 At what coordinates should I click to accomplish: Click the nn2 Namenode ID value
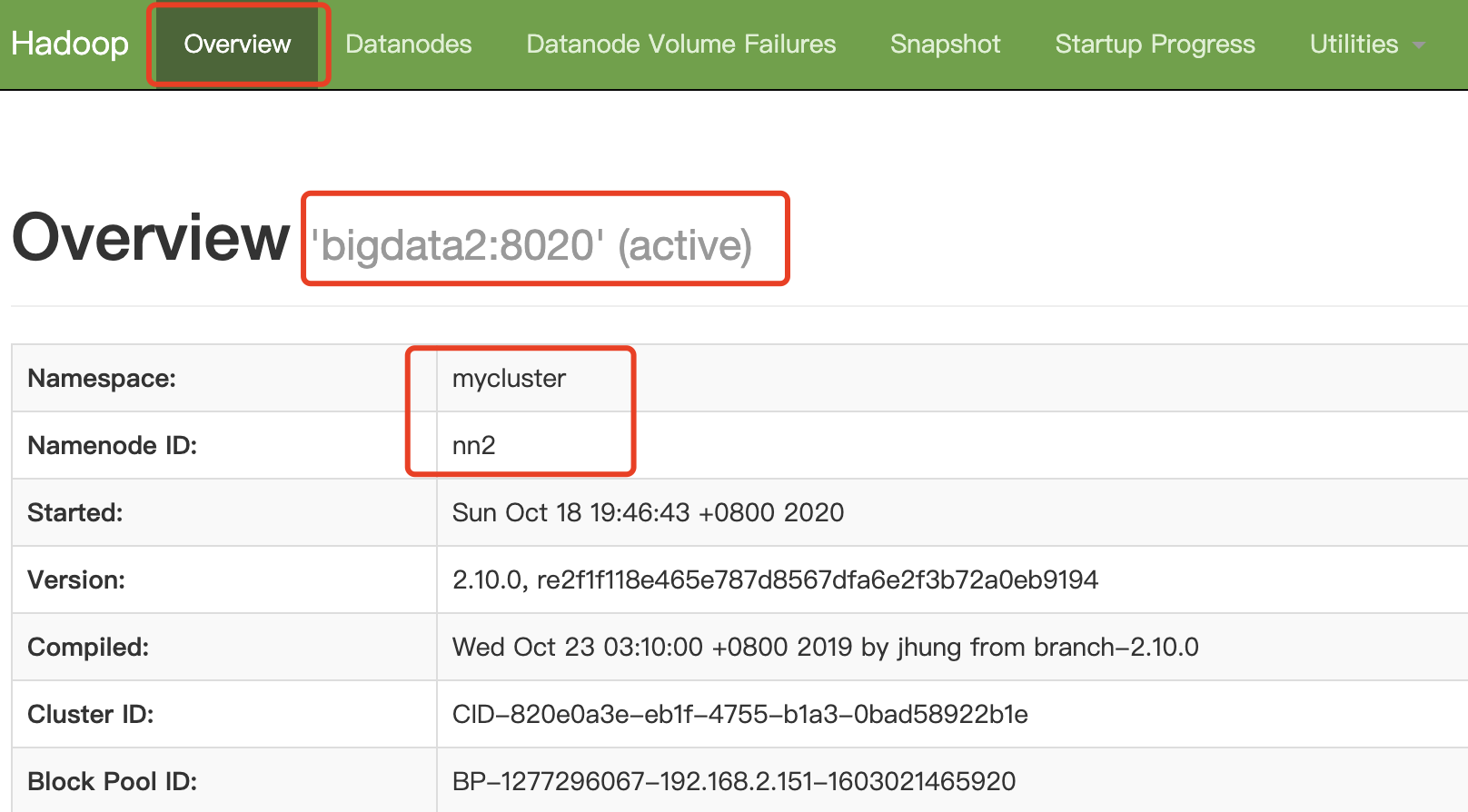click(x=473, y=445)
